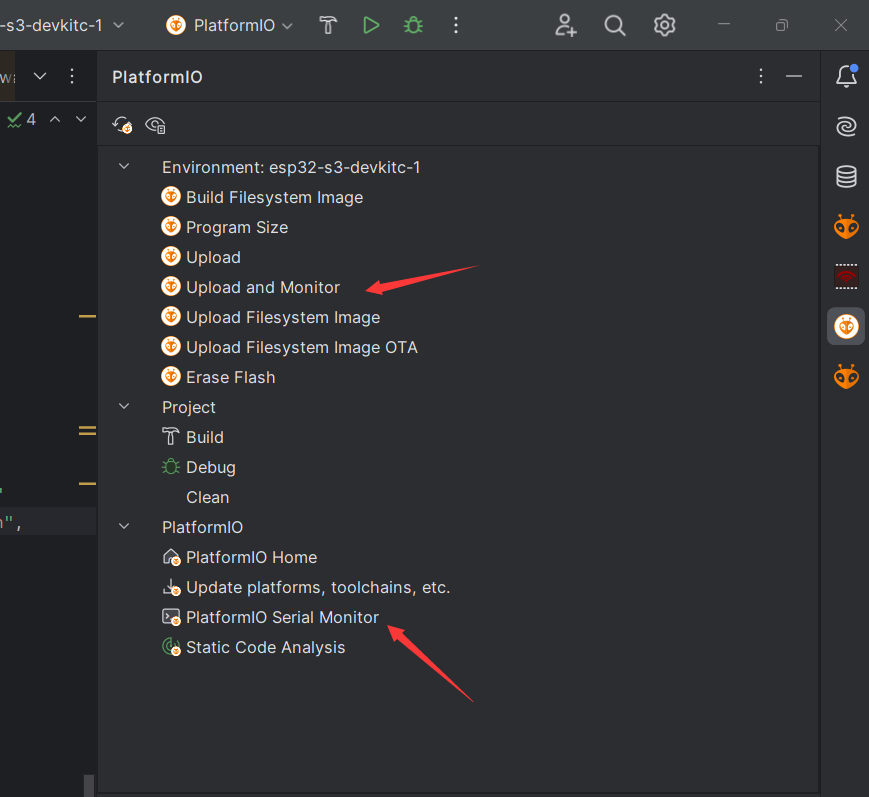
Task: Open the serial monitor wifi icon in sidebar
Action: coord(846,277)
